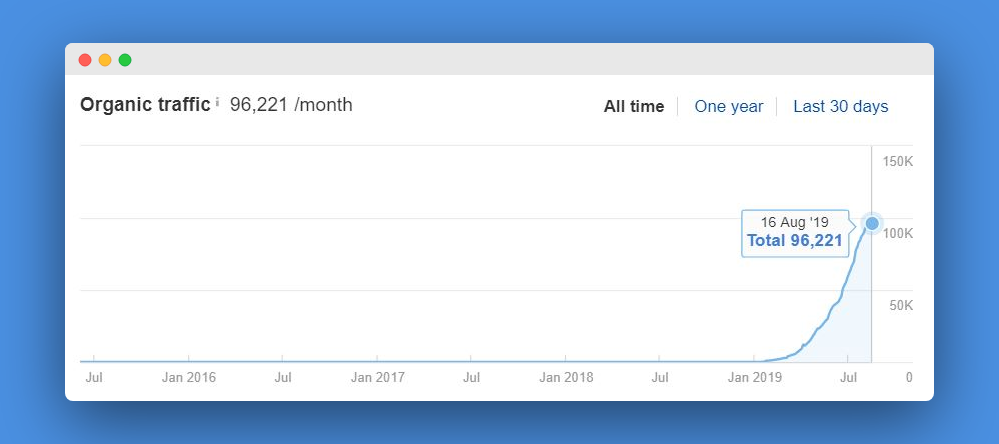Pick the Jan 2018 axis label
The image size is (999, 444).
[x=566, y=377]
